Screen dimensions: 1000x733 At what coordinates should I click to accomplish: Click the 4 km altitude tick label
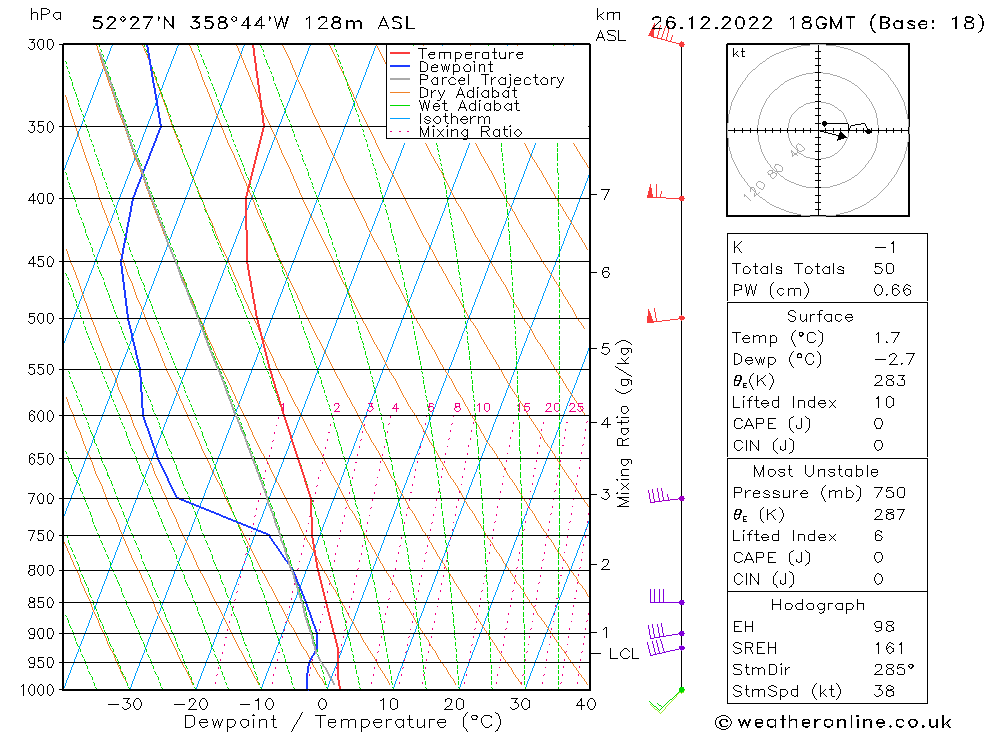click(x=605, y=422)
